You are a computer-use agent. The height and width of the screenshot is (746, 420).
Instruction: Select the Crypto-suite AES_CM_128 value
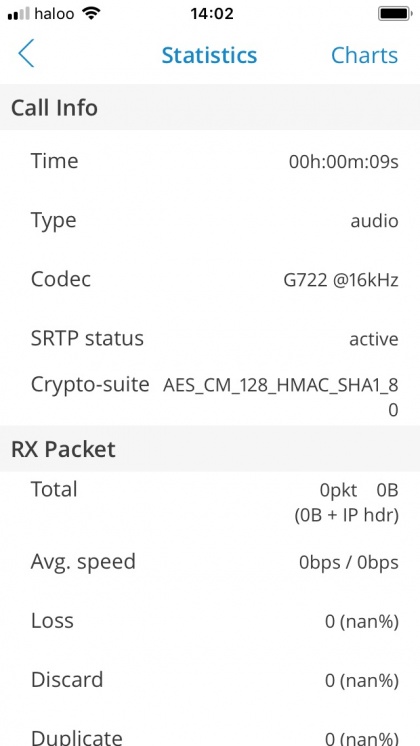(281, 396)
